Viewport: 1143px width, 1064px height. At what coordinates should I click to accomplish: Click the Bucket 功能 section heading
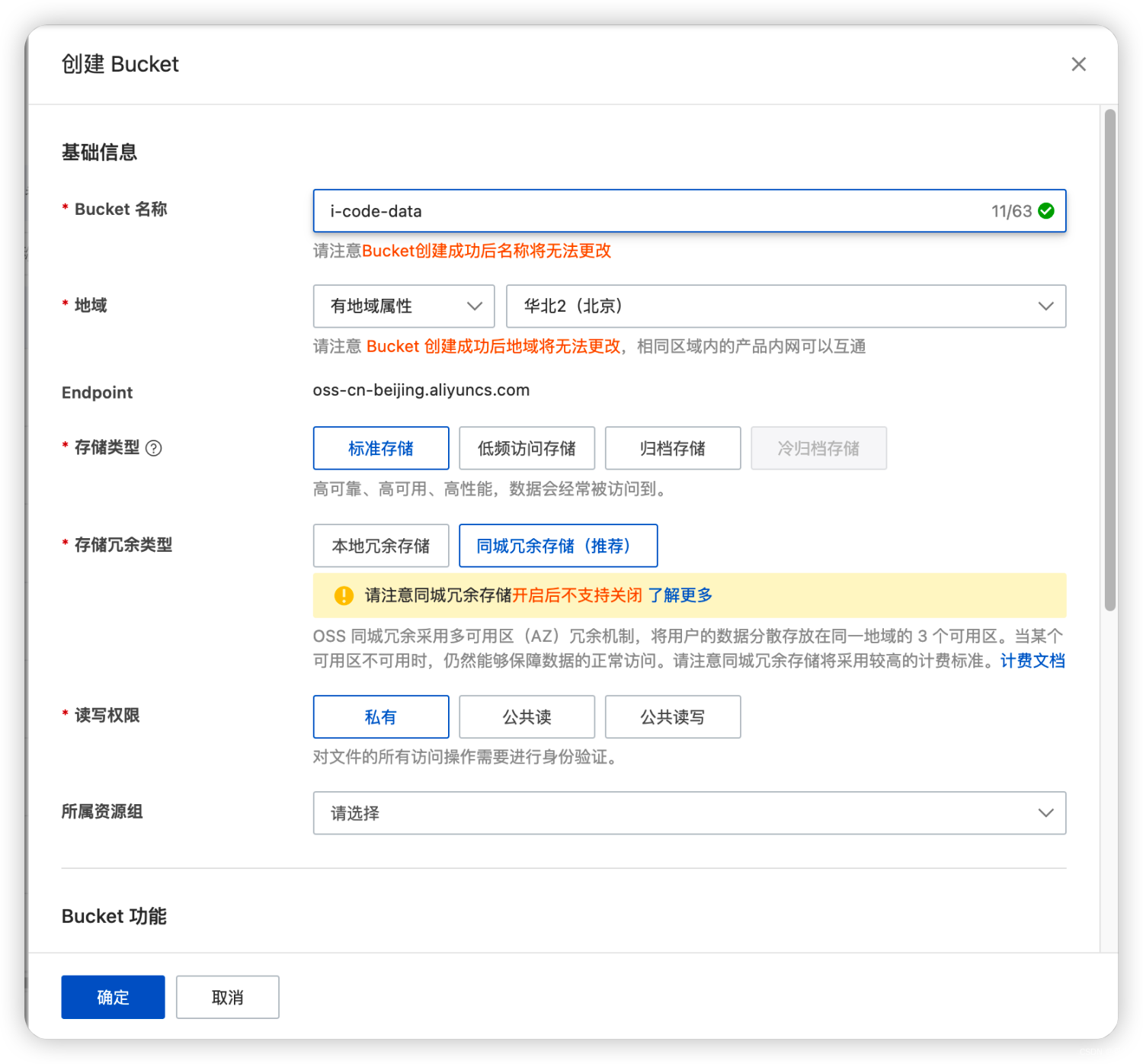tap(114, 916)
